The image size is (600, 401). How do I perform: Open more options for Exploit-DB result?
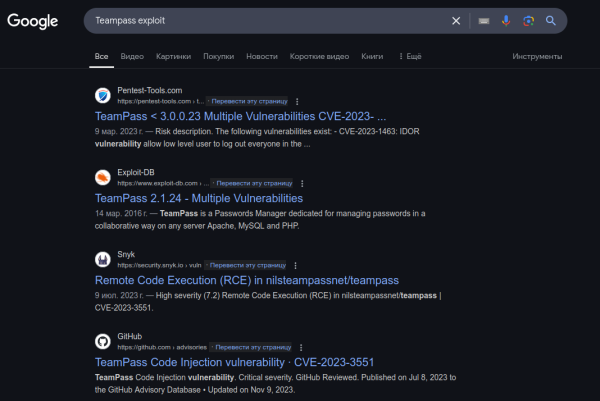coord(302,184)
